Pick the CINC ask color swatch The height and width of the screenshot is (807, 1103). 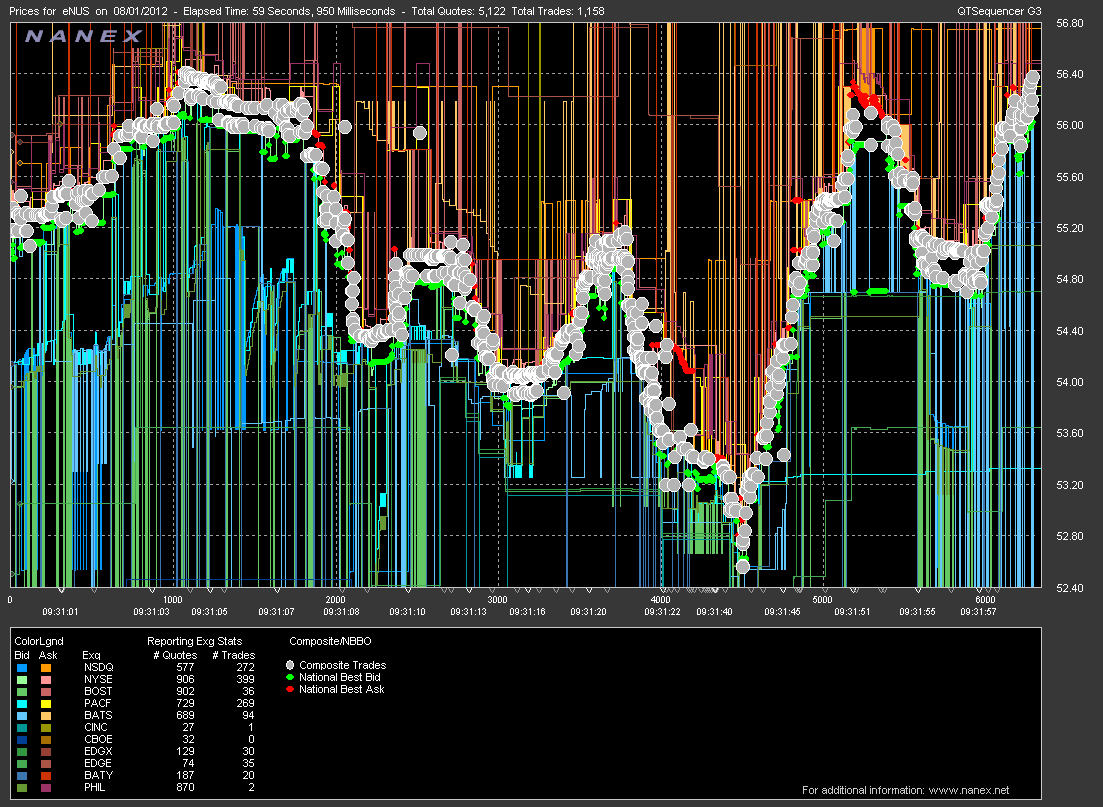coord(46,727)
